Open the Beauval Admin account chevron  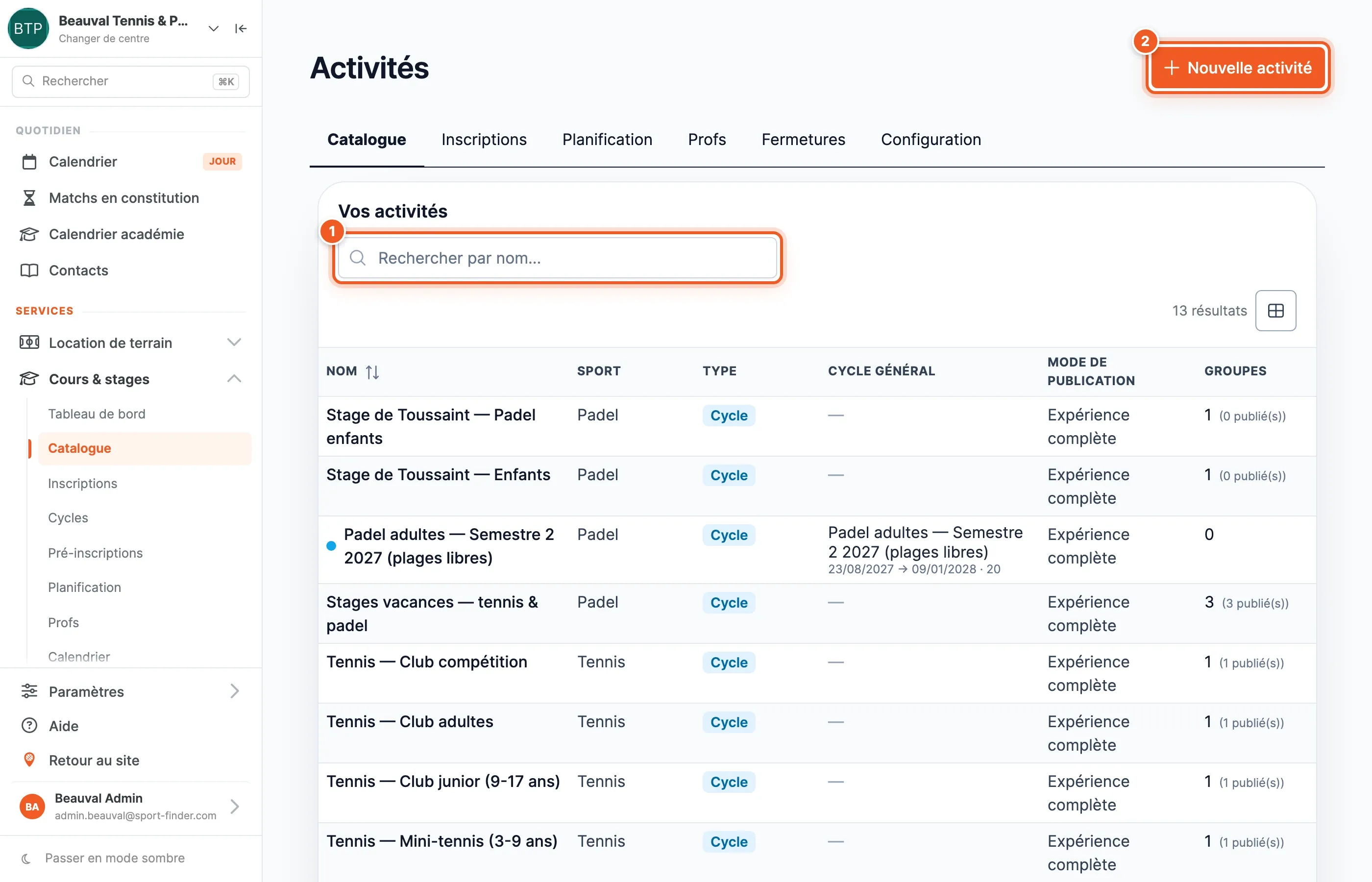point(234,807)
